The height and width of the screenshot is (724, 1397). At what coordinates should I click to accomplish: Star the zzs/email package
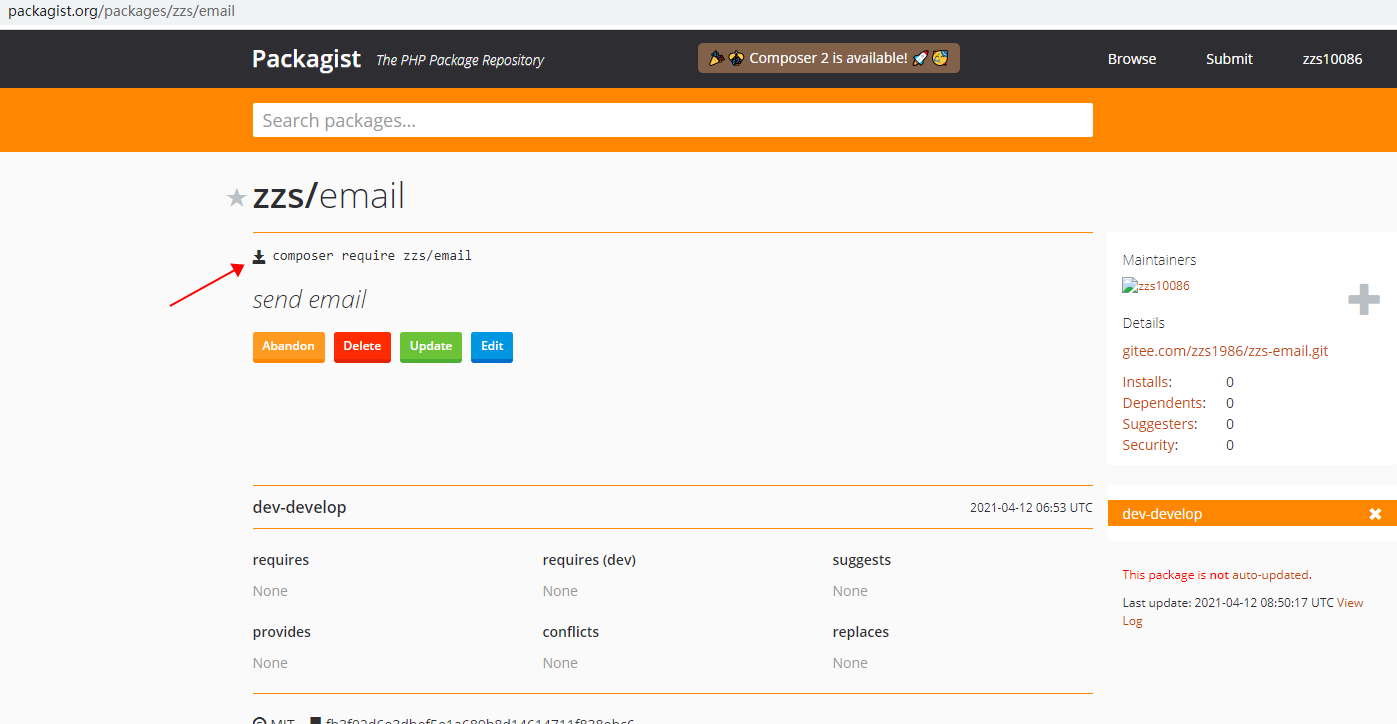click(237, 198)
